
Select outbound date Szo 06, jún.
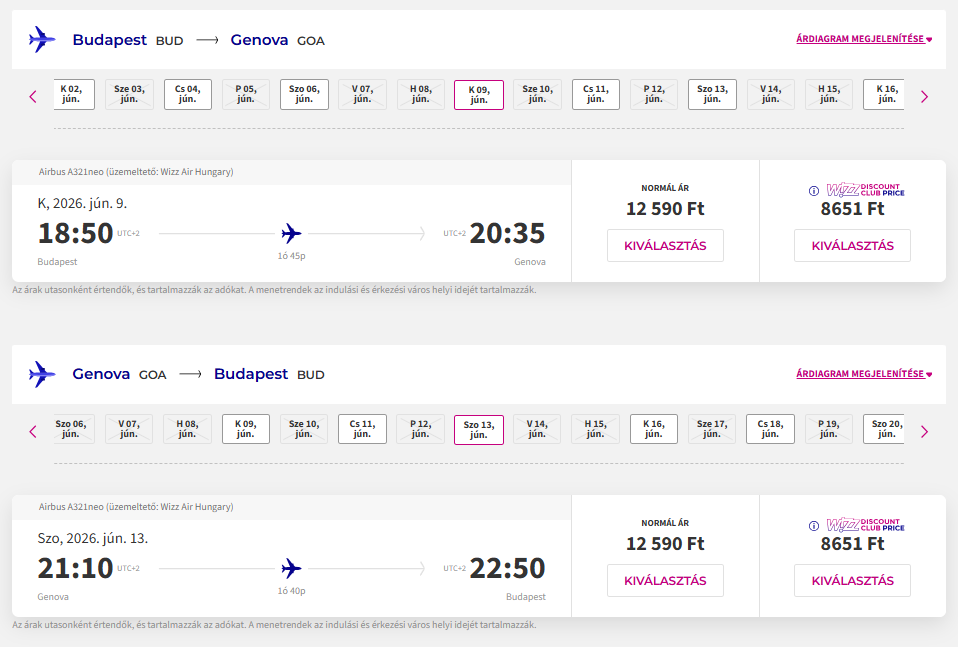click(304, 94)
